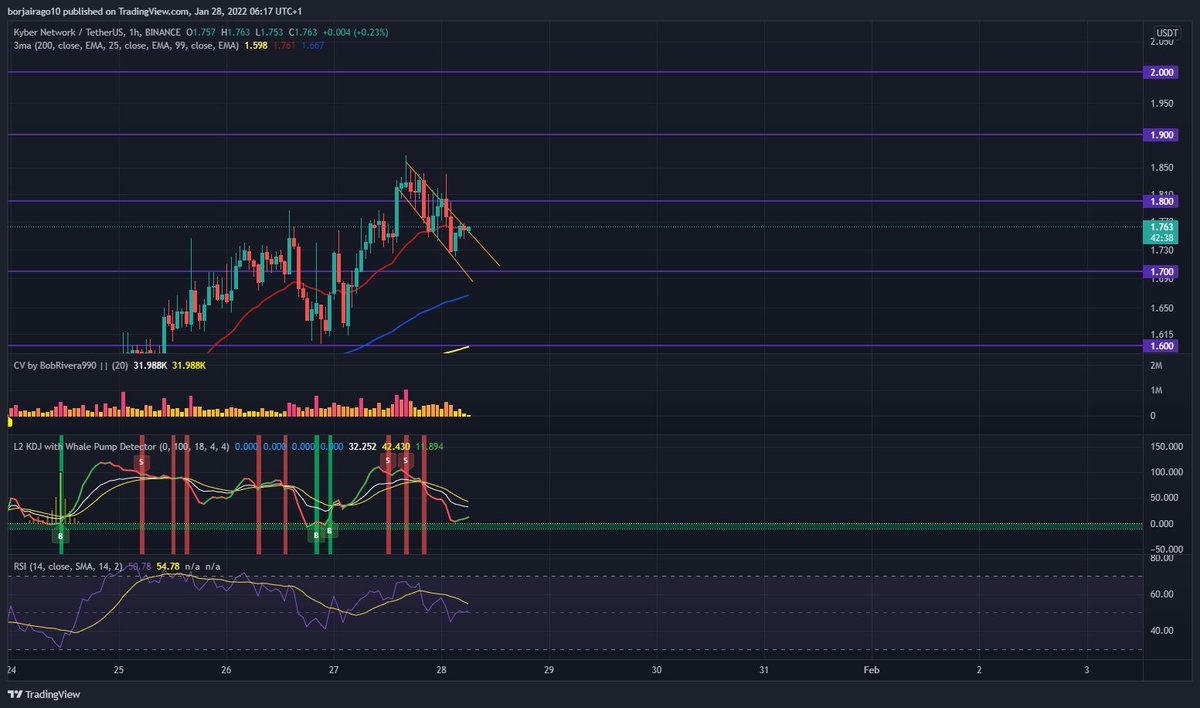Click the yellow marker at volume pane left edge
1200x708 pixels.
pos(10,423)
